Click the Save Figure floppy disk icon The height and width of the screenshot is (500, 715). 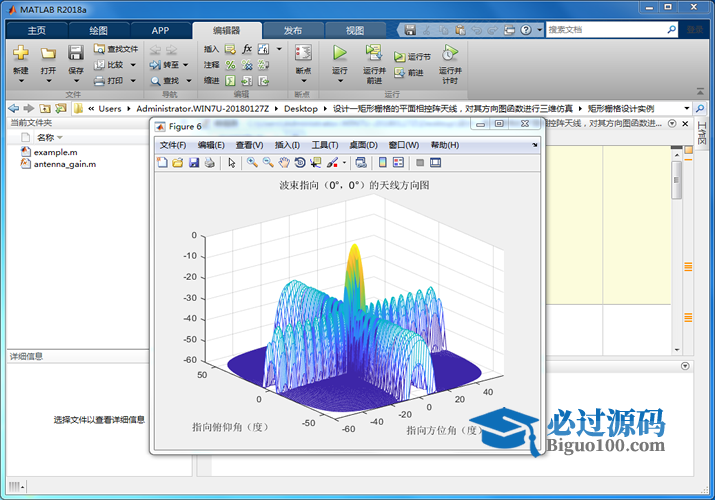click(194, 163)
